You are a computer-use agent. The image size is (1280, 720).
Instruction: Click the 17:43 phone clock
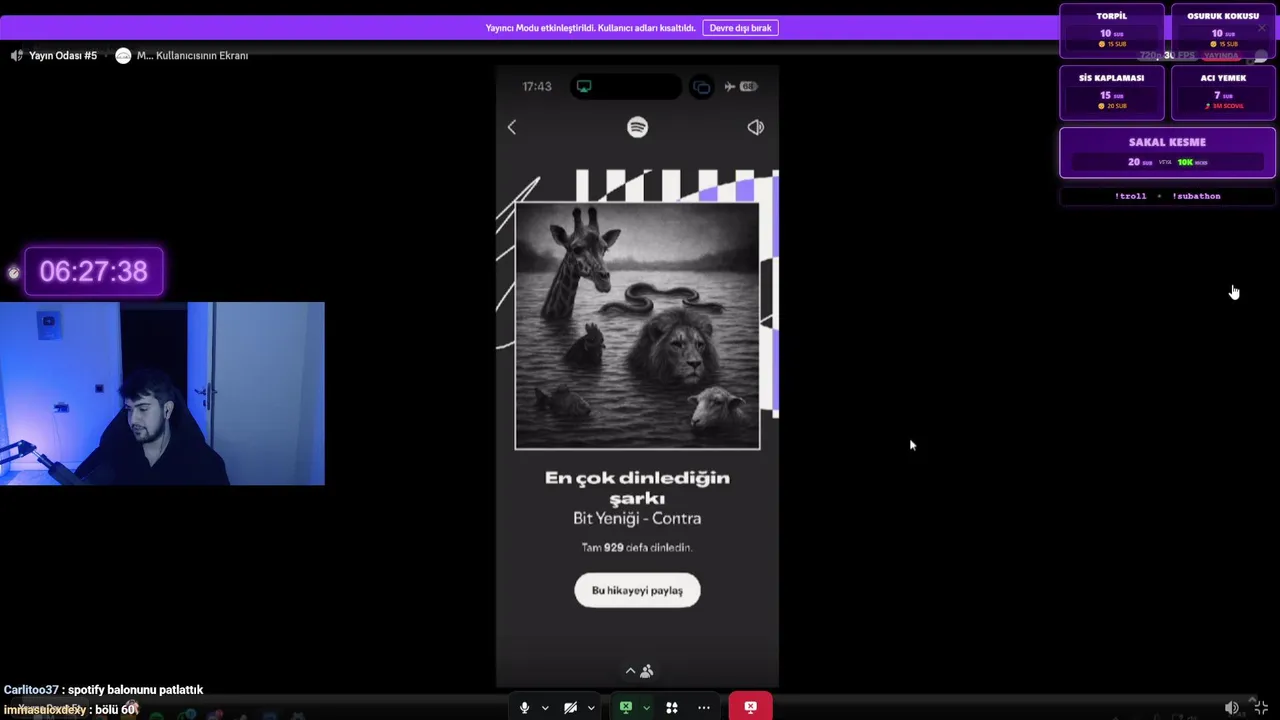(x=537, y=86)
